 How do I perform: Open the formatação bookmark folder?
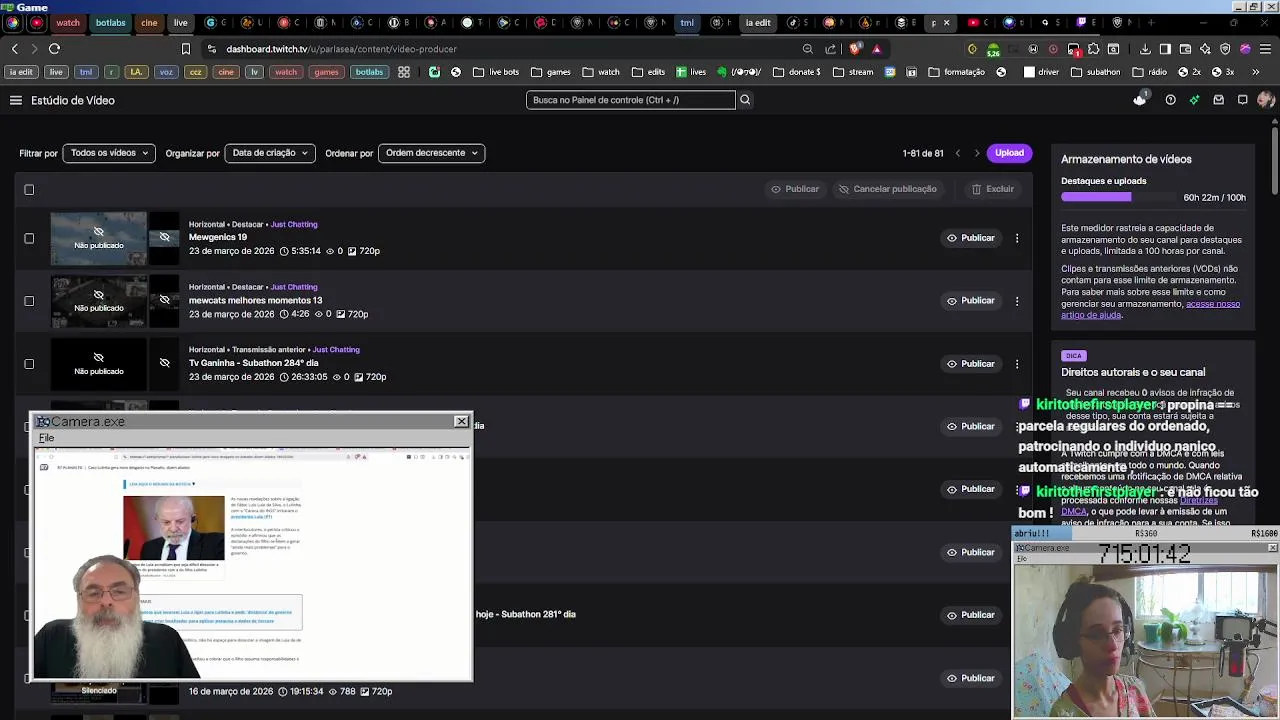(x=958, y=72)
